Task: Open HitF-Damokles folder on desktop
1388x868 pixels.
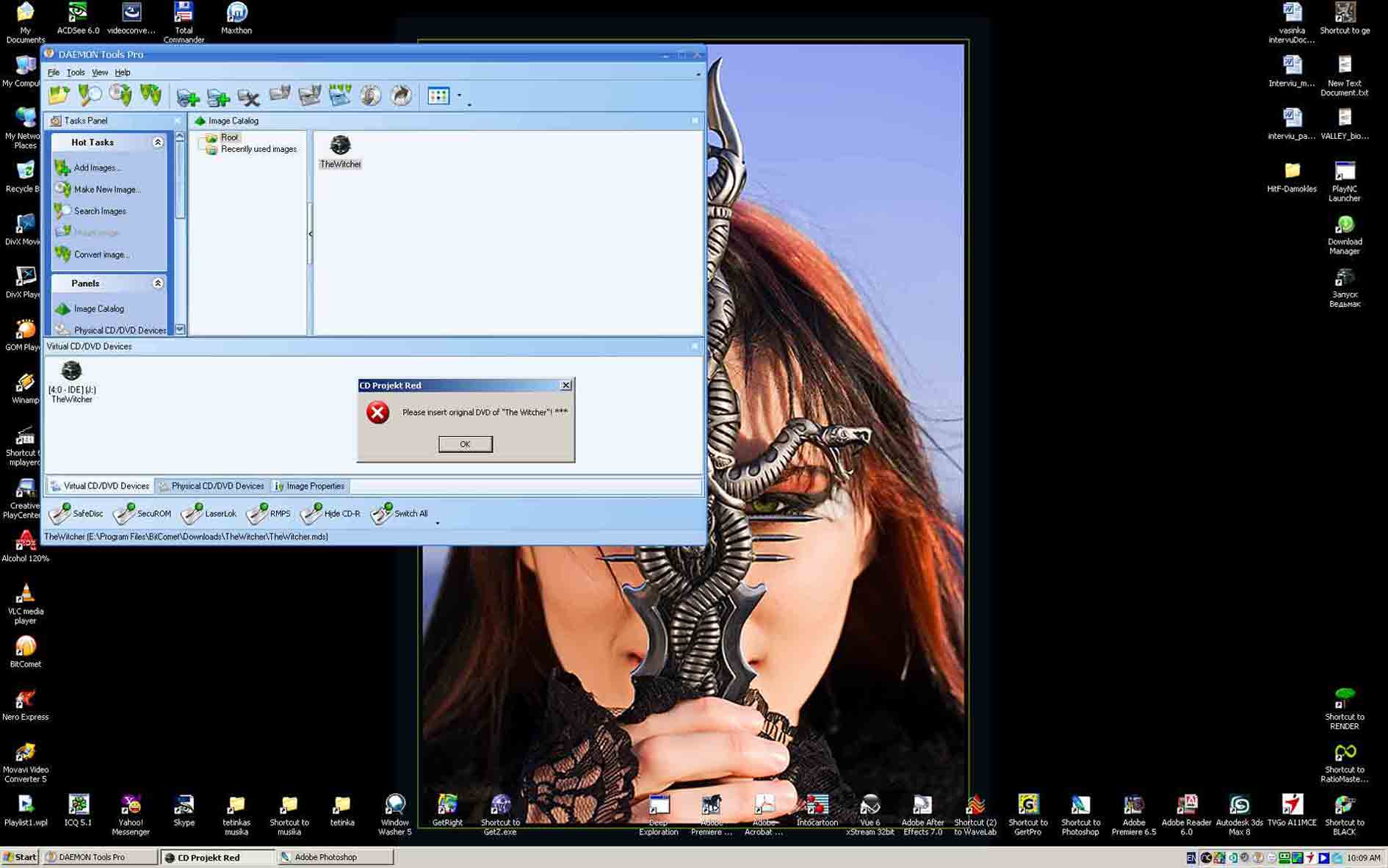Action: 1292,178
